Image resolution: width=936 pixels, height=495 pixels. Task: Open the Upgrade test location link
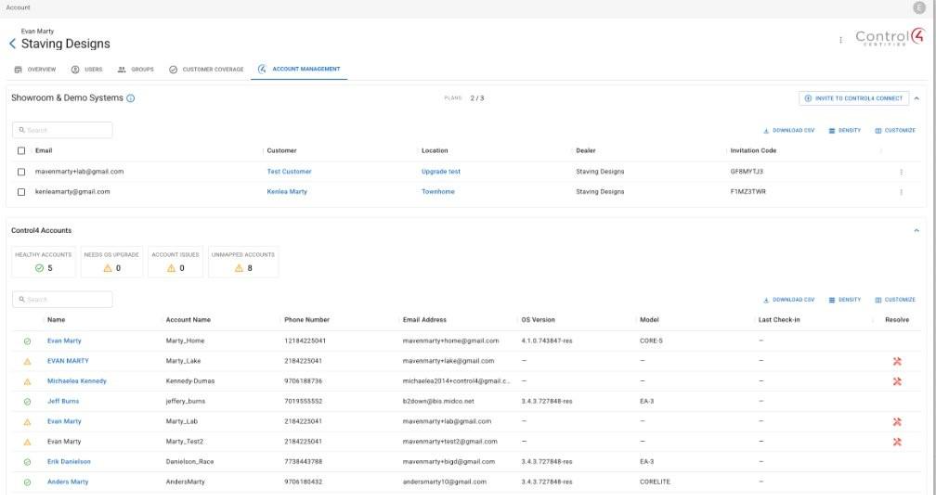[441, 172]
